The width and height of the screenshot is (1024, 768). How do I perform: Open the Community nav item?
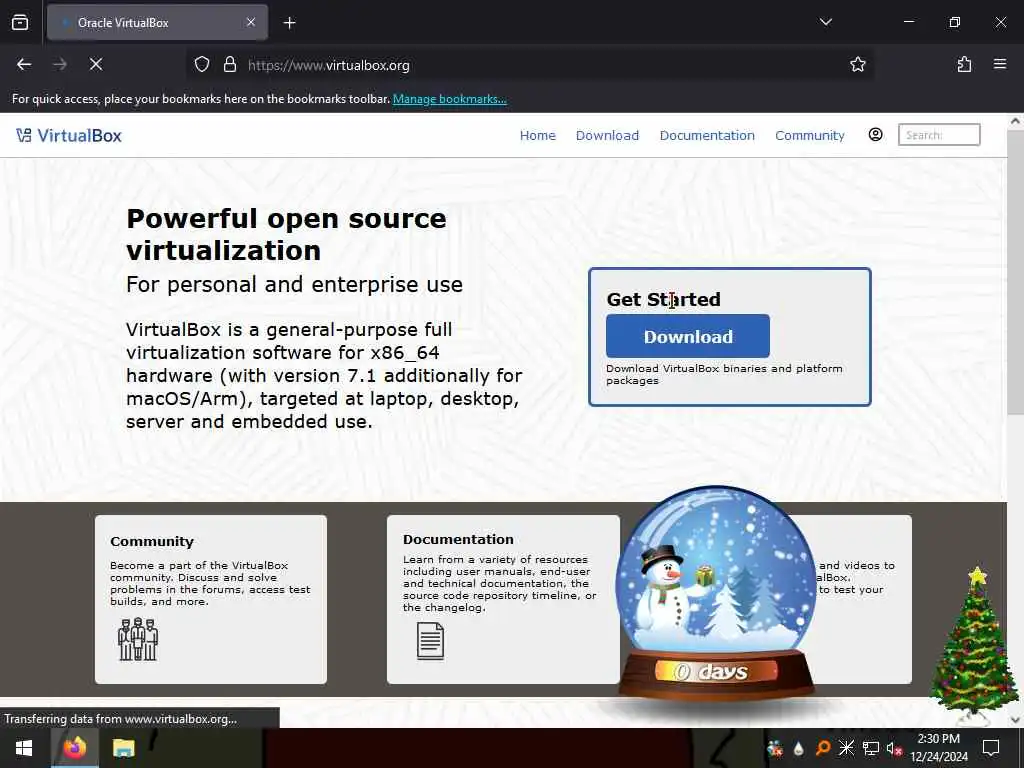point(810,135)
